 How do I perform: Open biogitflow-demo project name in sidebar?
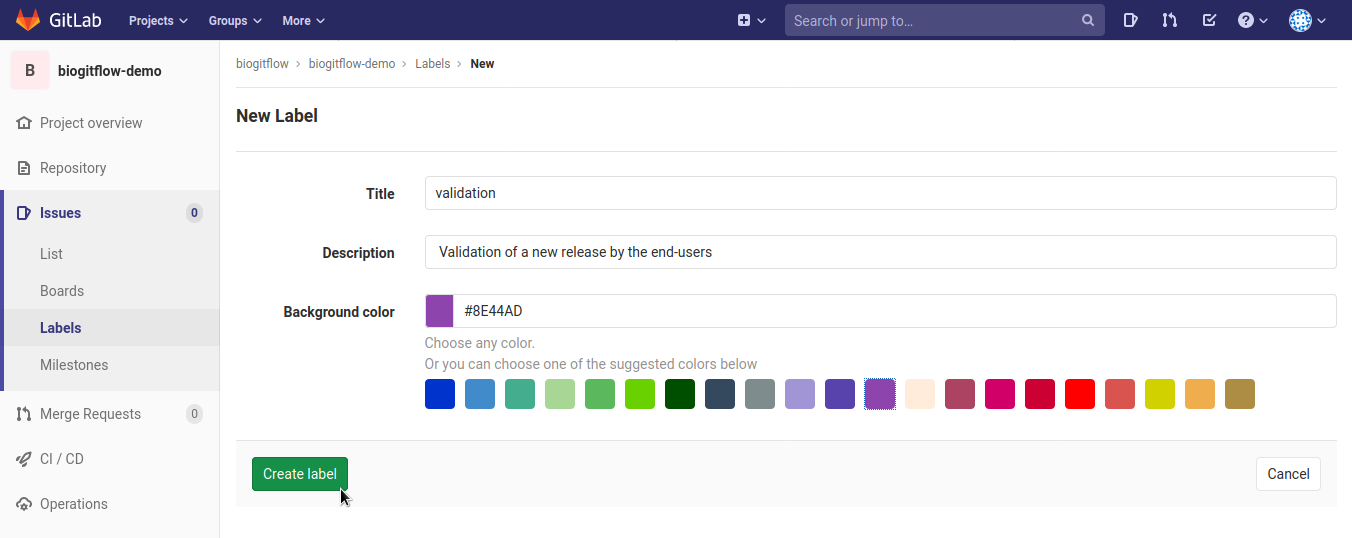[110, 71]
